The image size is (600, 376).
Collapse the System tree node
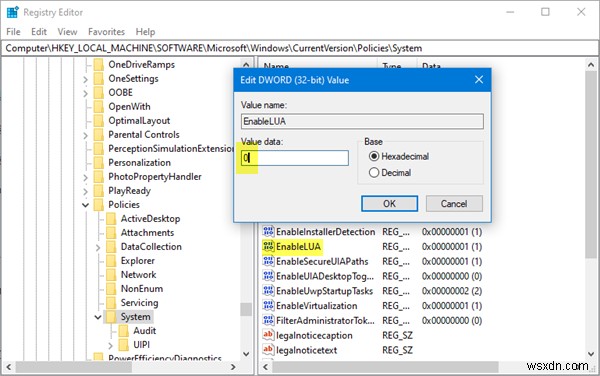click(x=98, y=317)
